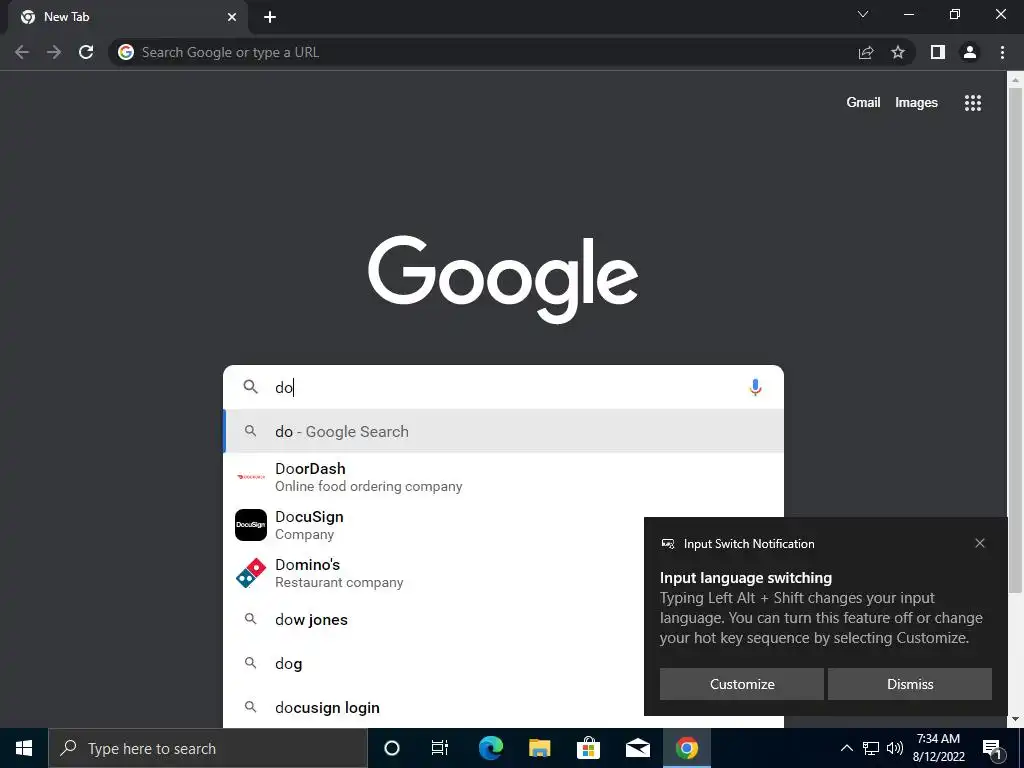Open Cortana circle on taskbar
The image size is (1024, 768).
pyautogui.click(x=392, y=748)
